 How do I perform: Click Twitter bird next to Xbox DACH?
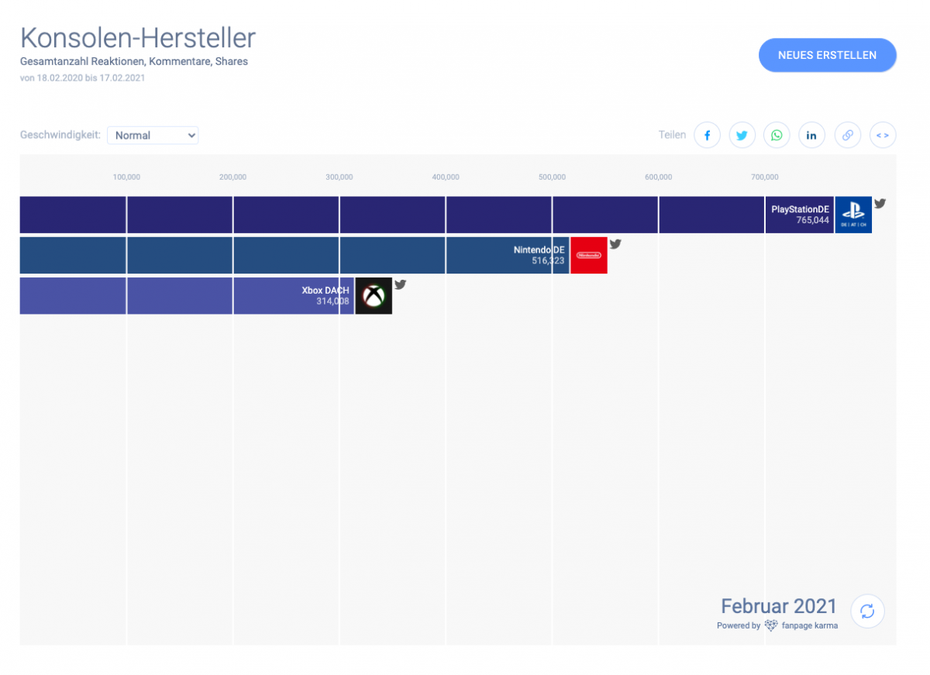pos(400,284)
